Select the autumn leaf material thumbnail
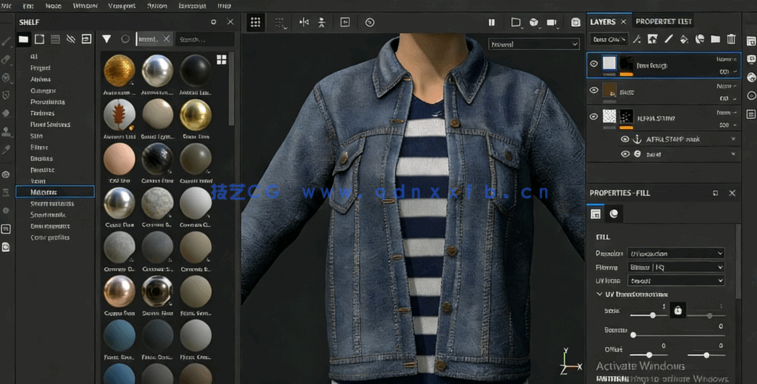757x384 pixels. (x=119, y=115)
